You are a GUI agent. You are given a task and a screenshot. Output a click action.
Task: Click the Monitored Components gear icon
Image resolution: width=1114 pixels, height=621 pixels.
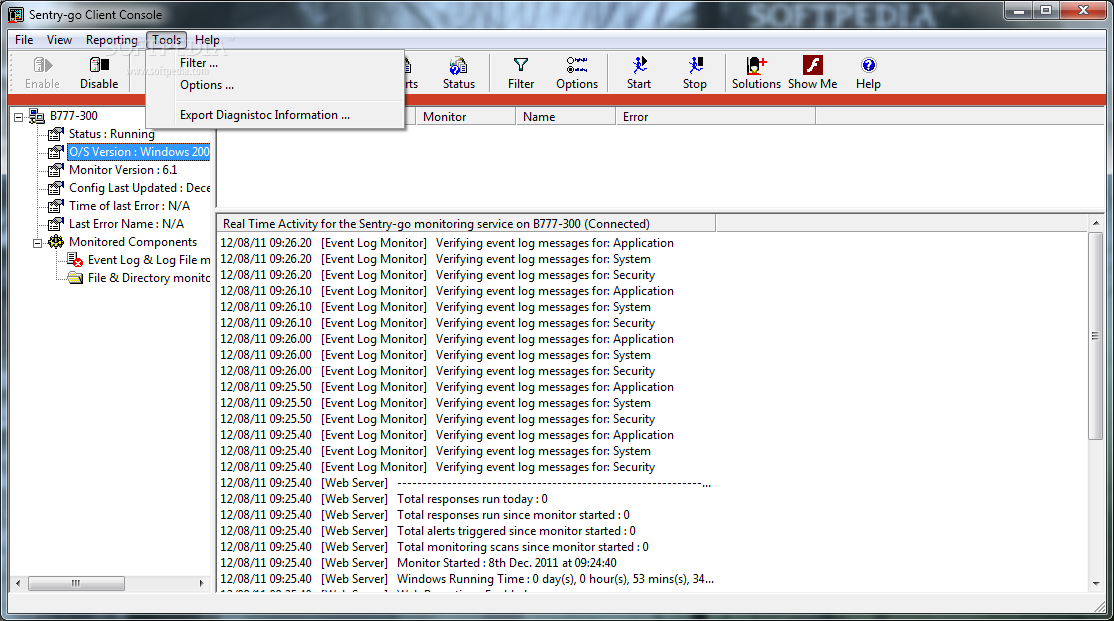(55, 242)
